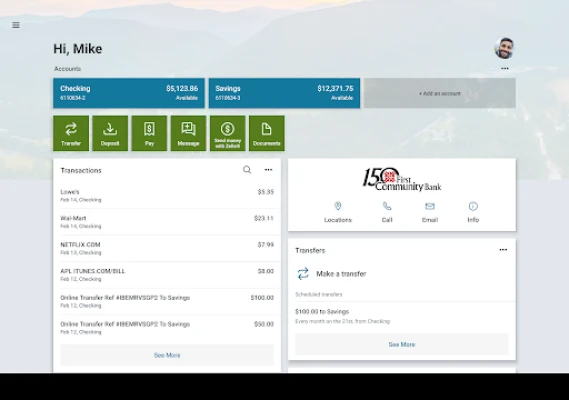Select the Savings account card
The width and height of the screenshot is (569, 400).
click(284, 93)
